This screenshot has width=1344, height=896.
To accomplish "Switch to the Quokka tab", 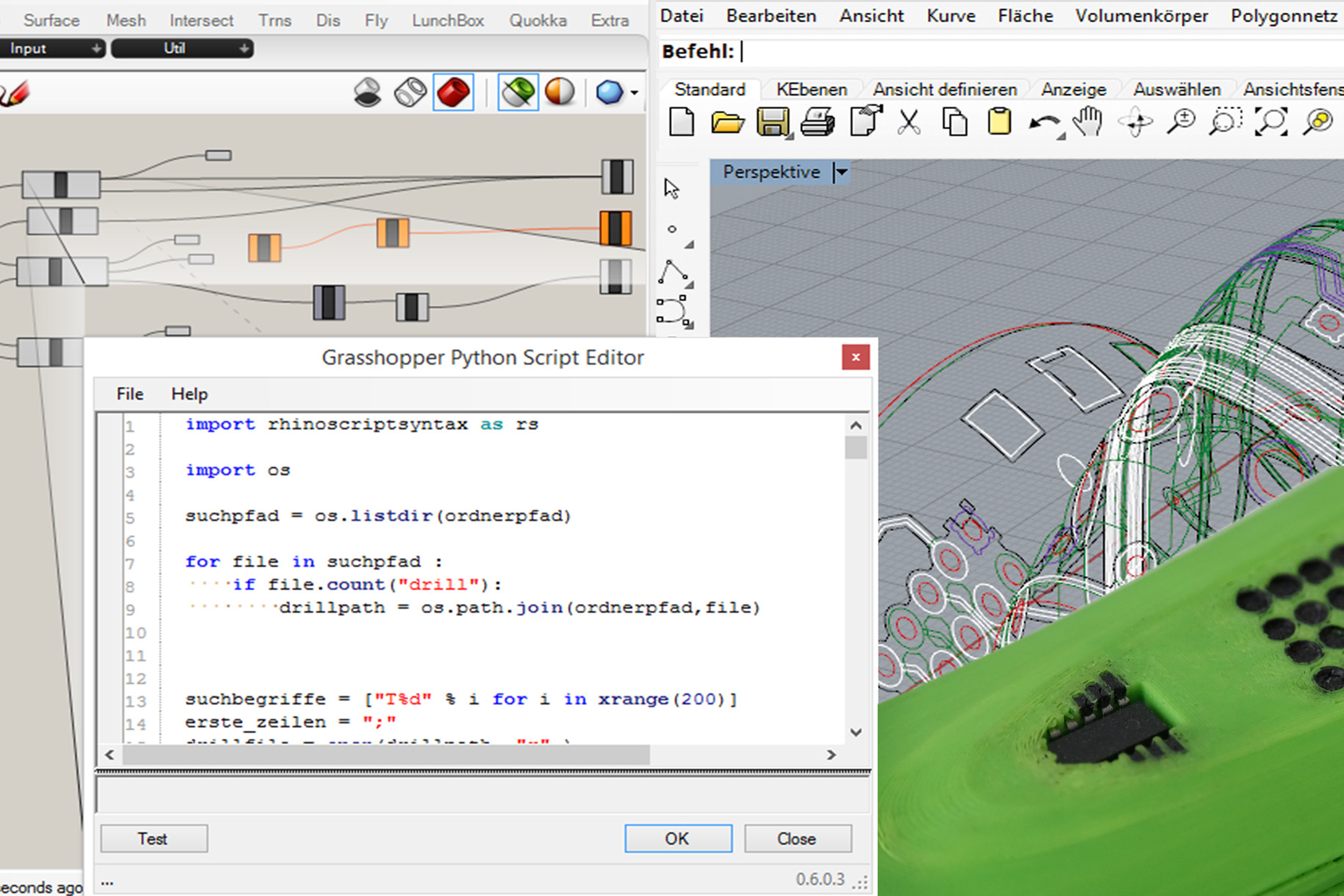I will click(x=538, y=21).
